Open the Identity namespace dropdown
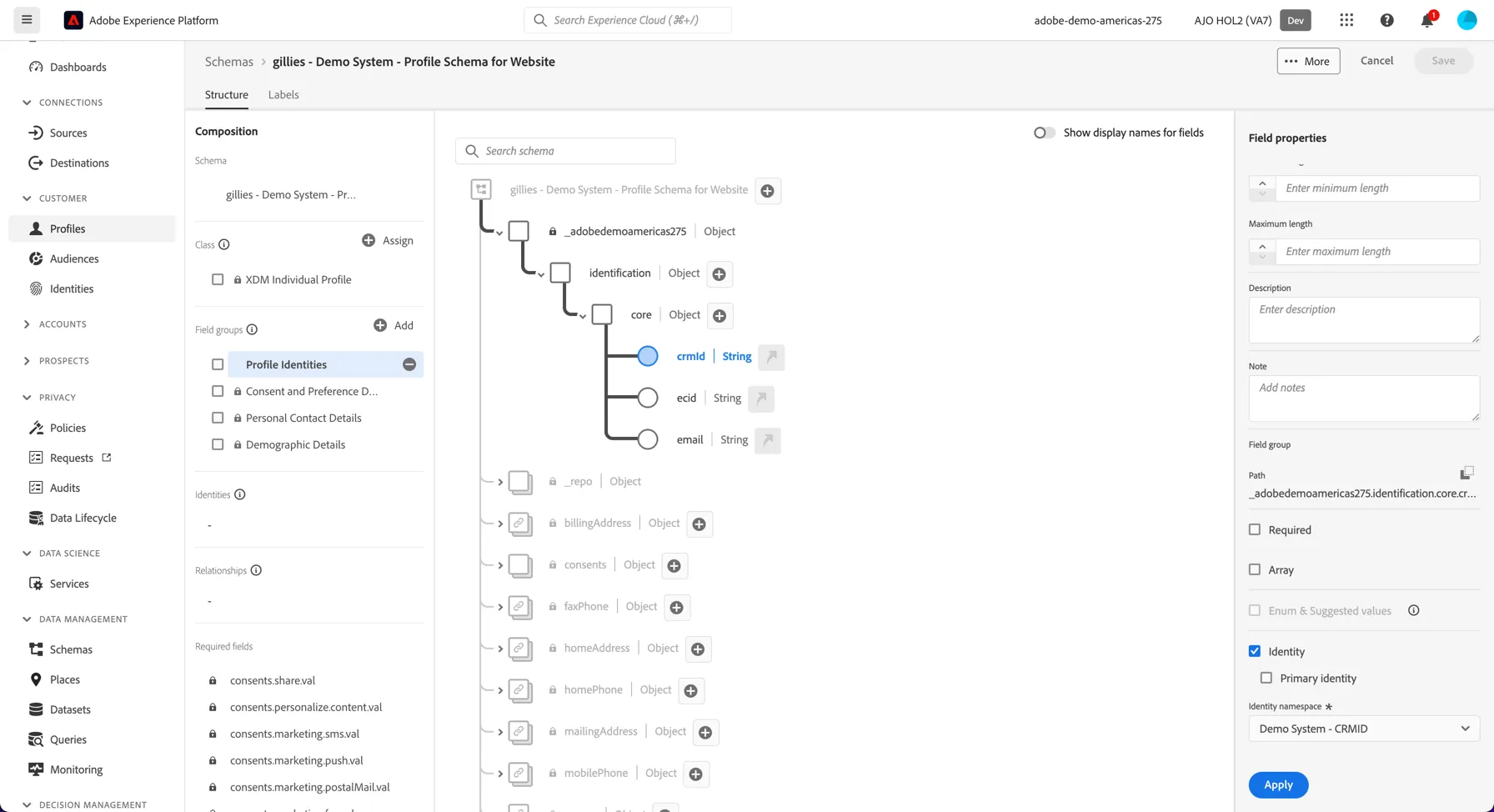 [x=1364, y=729]
